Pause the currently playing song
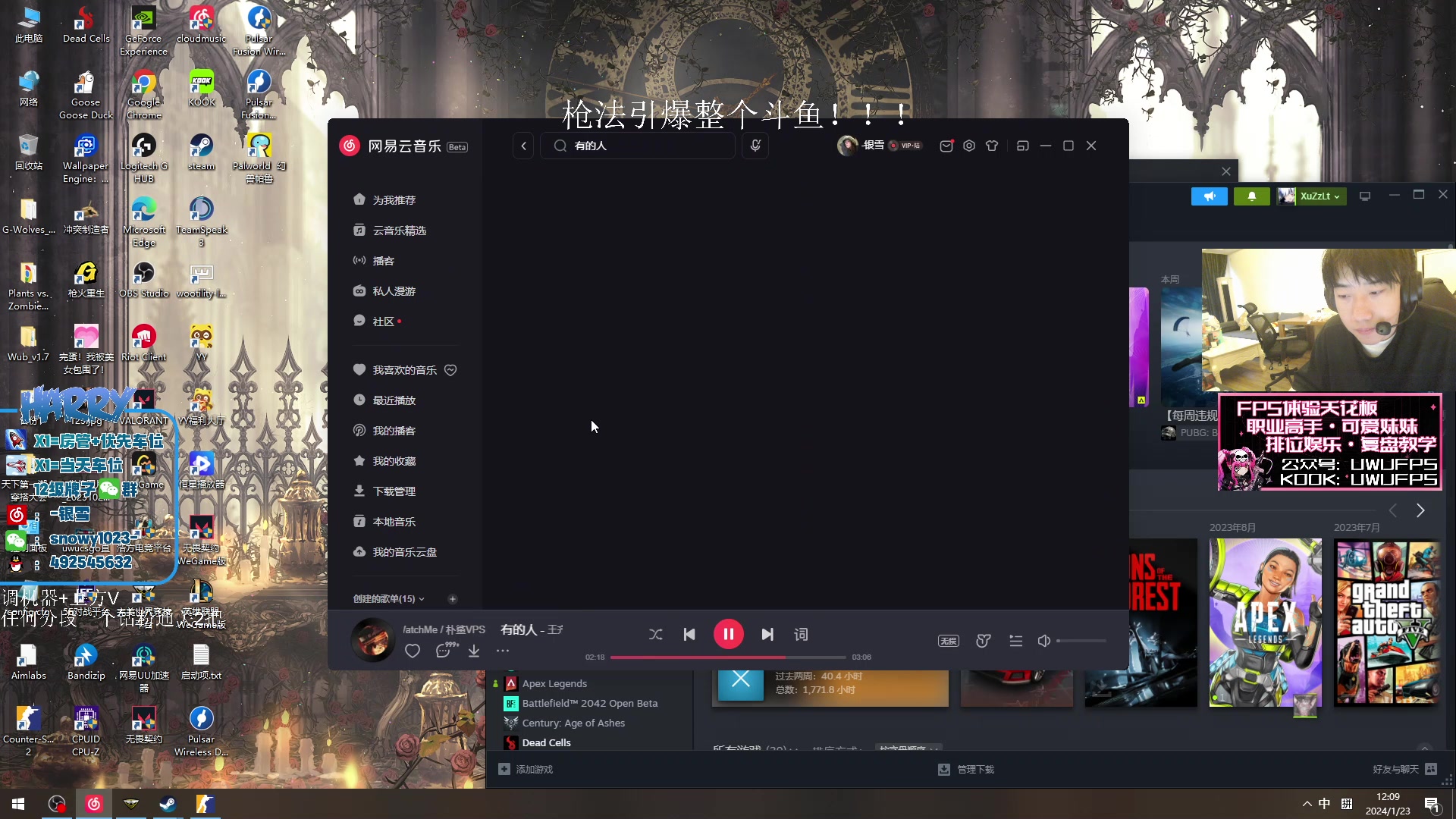The image size is (1456, 819). pos(728,634)
